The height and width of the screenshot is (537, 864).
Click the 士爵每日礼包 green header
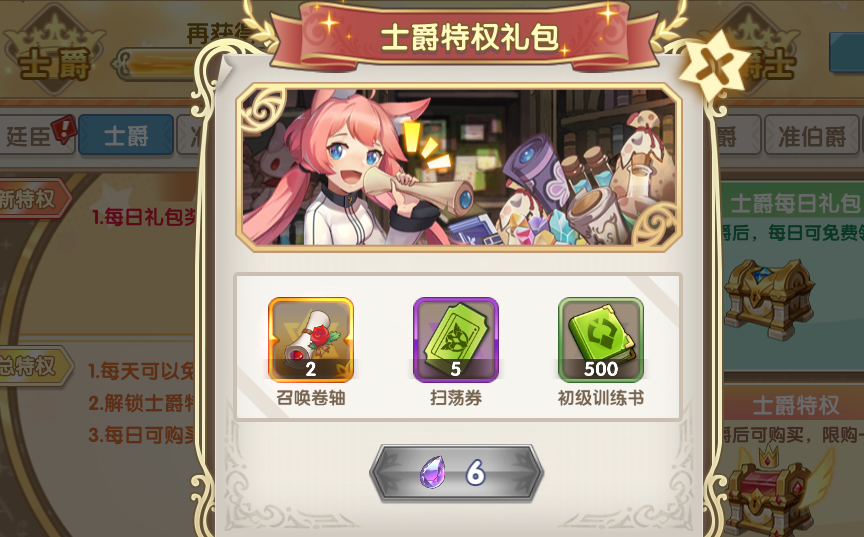pyautogui.click(x=792, y=203)
